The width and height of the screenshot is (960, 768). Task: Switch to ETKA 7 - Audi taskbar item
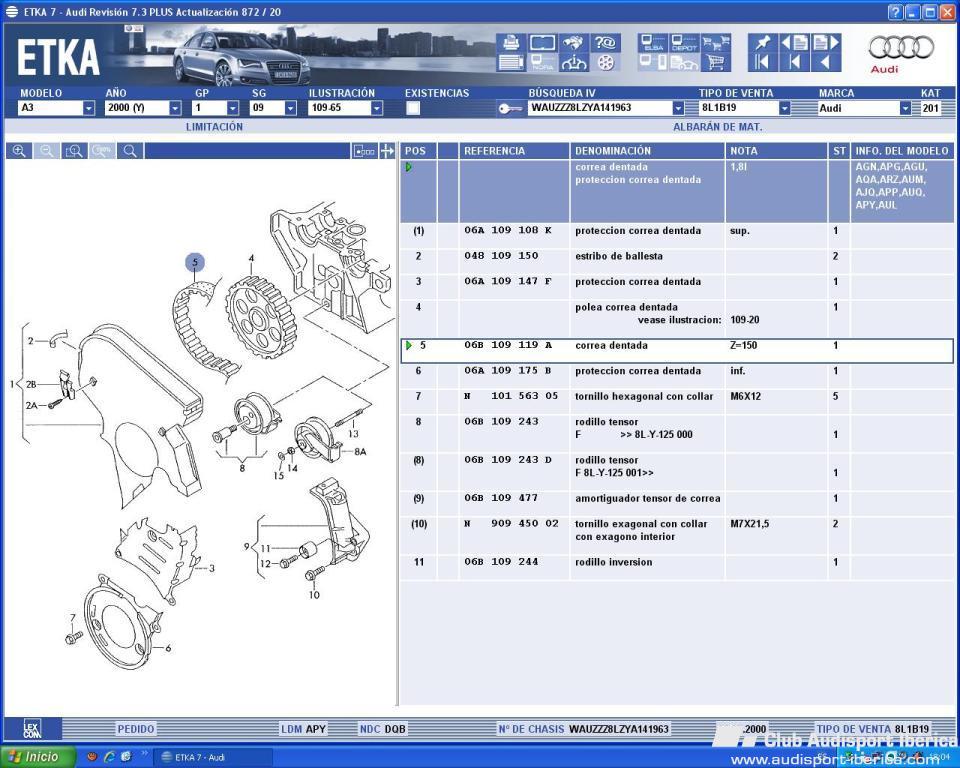coord(212,757)
